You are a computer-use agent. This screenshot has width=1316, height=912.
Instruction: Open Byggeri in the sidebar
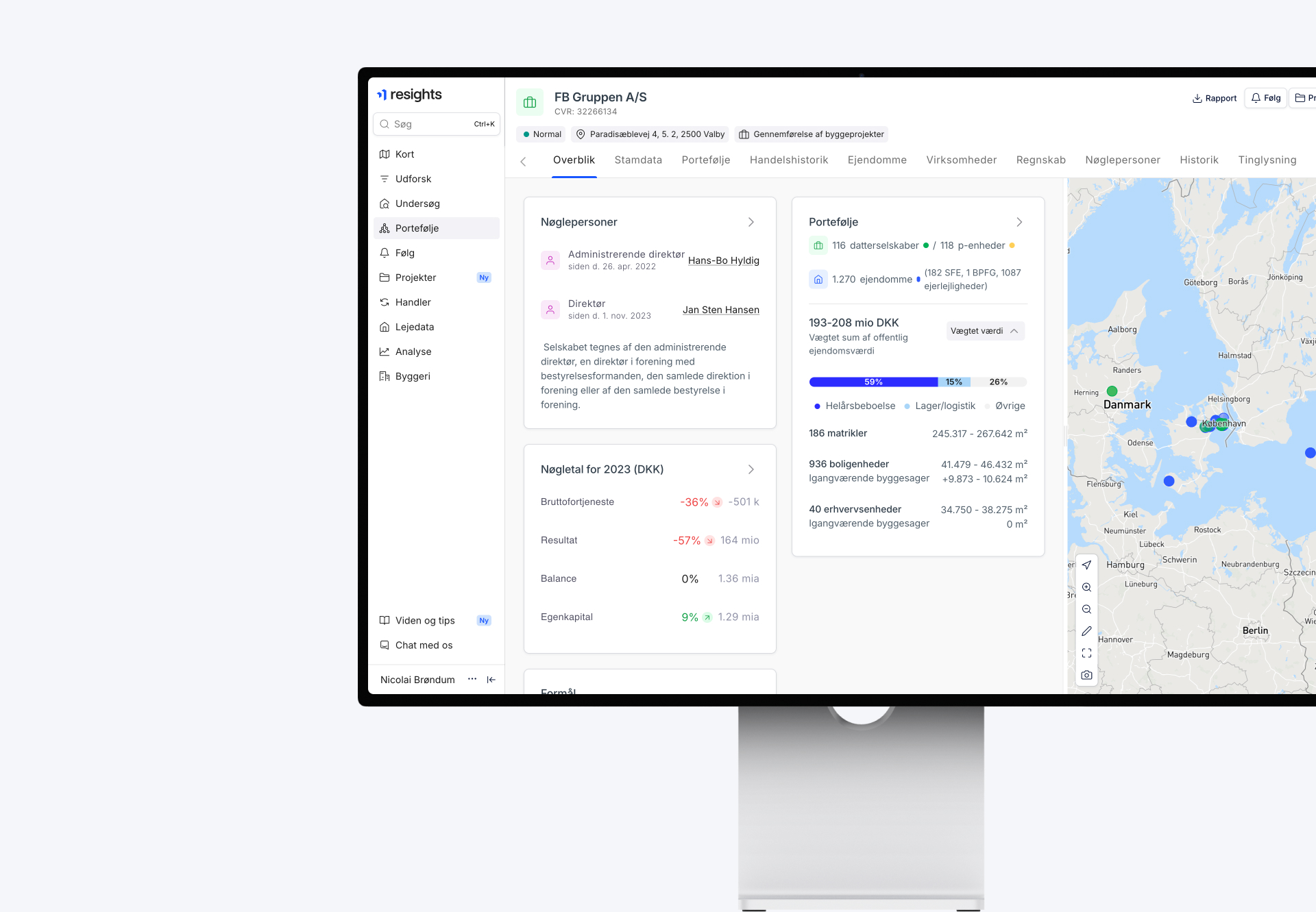(x=413, y=376)
